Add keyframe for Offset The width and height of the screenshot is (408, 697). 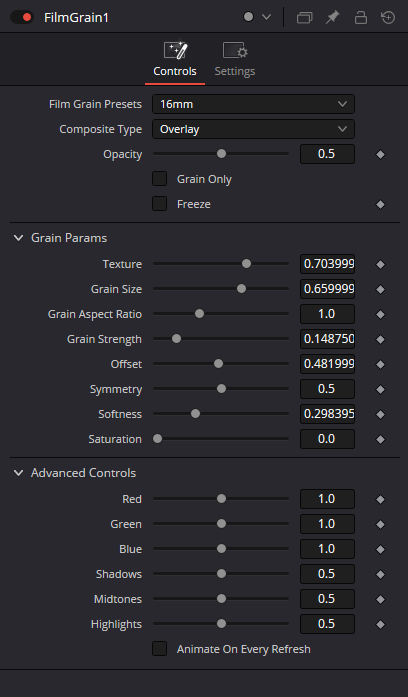pos(380,365)
